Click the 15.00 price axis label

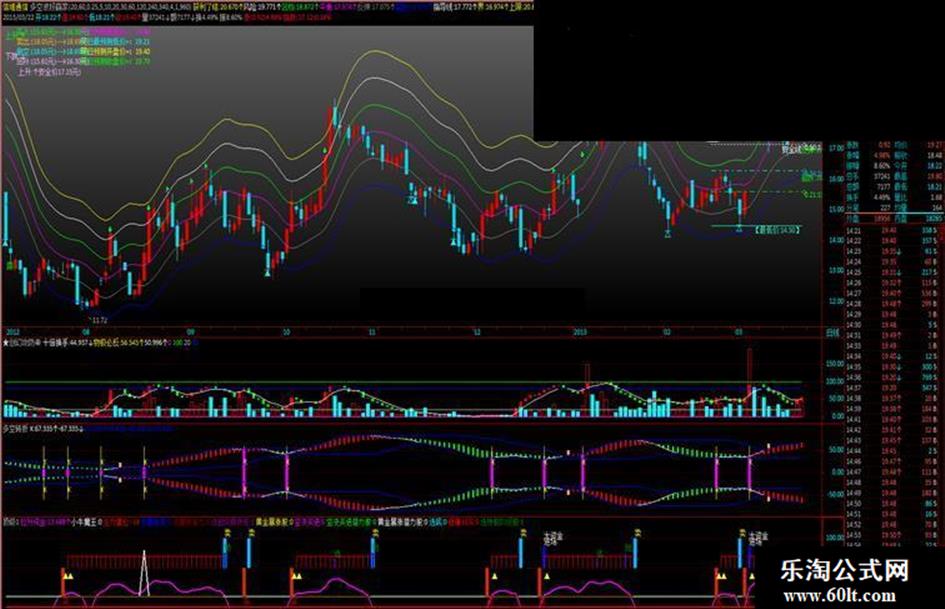(x=835, y=210)
